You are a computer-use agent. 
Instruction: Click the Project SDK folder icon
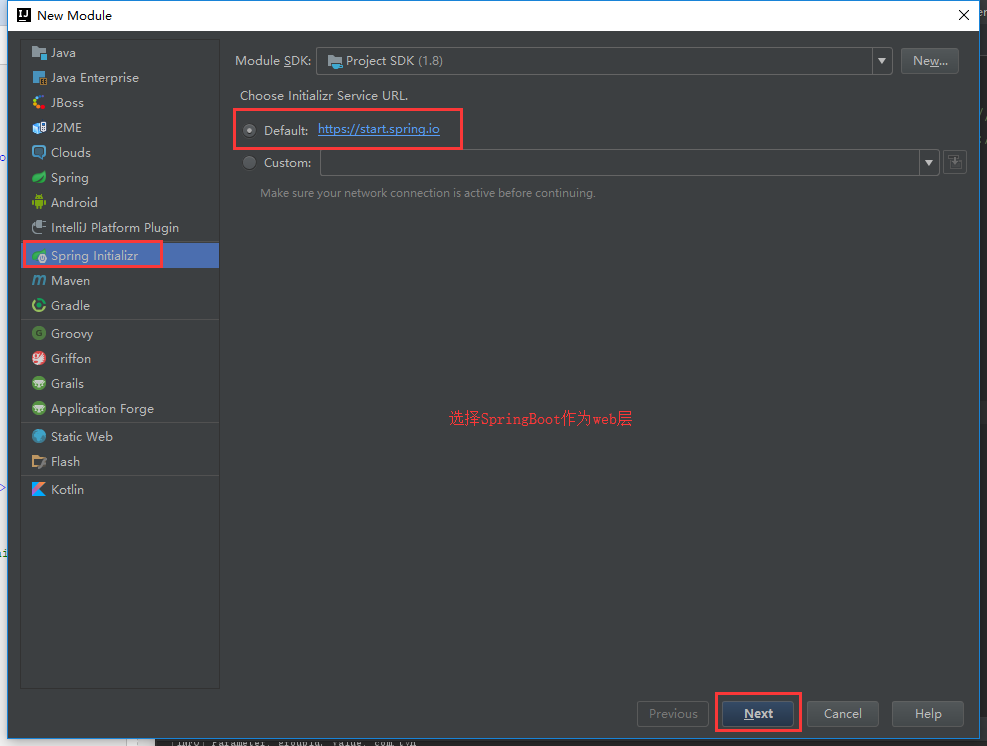click(x=335, y=61)
